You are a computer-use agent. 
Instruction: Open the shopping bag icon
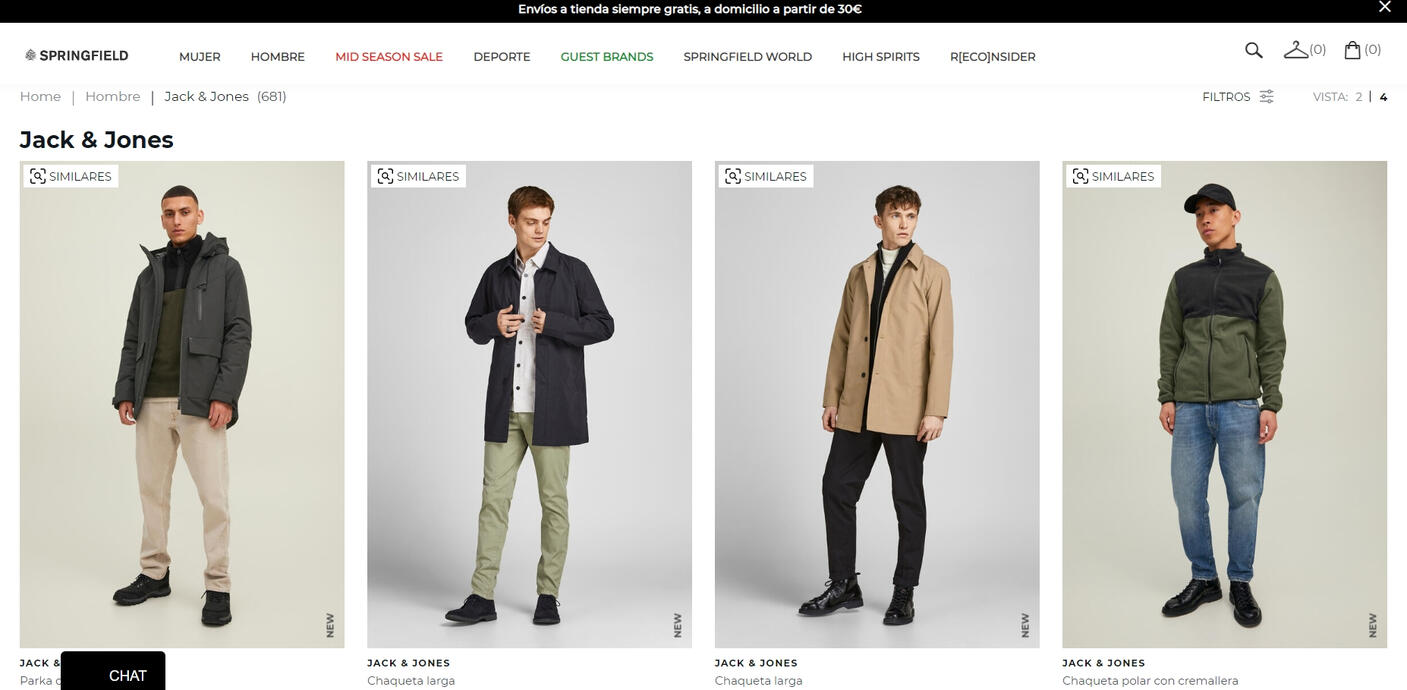tap(1352, 50)
